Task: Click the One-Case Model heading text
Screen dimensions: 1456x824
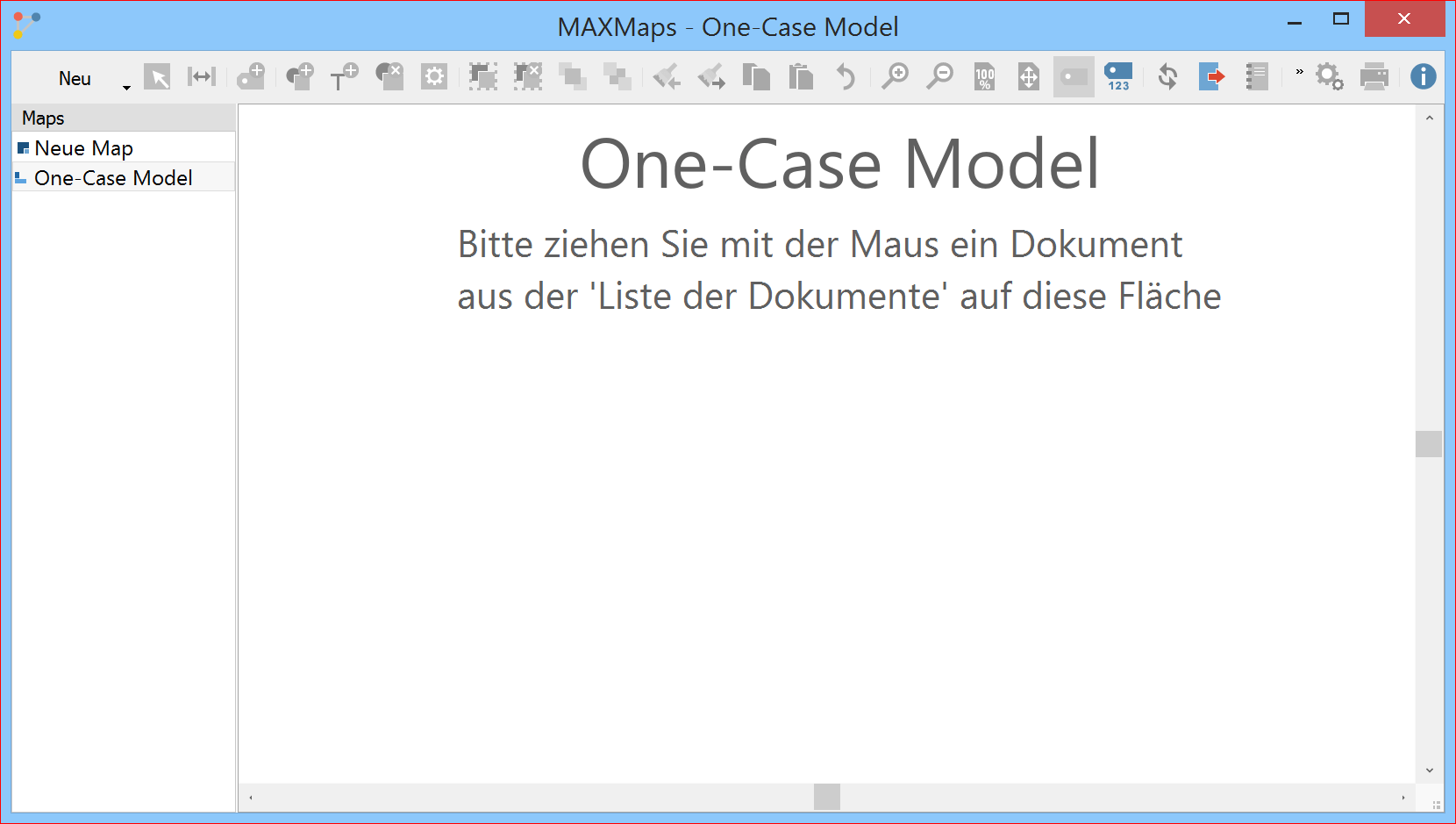Action: pyautogui.click(x=839, y=164)
